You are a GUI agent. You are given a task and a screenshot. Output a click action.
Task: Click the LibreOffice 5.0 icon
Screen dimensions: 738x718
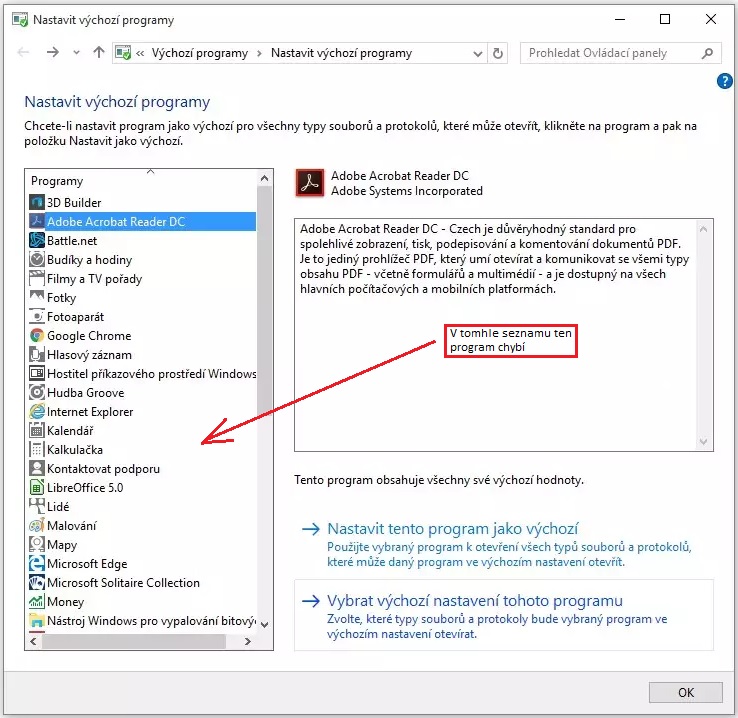[37, 487]
